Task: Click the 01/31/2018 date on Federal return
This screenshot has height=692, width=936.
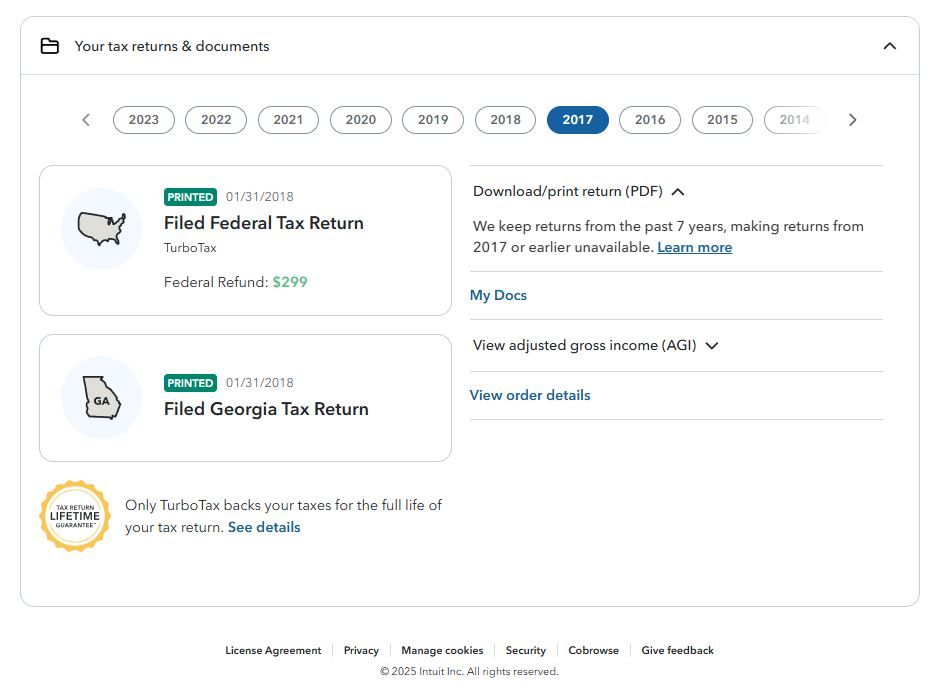Action: tap(260, 197)
